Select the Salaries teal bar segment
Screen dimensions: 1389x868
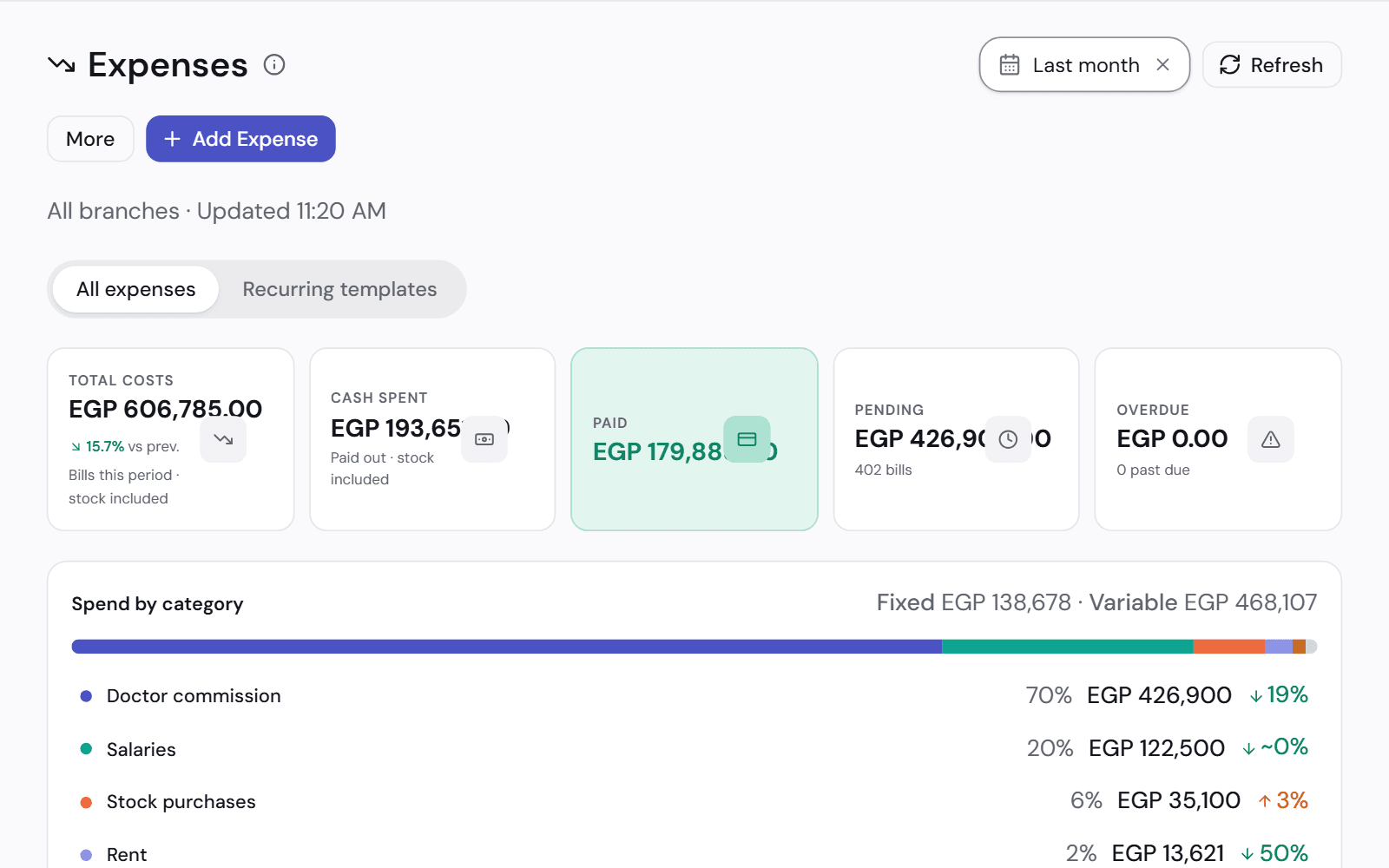1068,647
